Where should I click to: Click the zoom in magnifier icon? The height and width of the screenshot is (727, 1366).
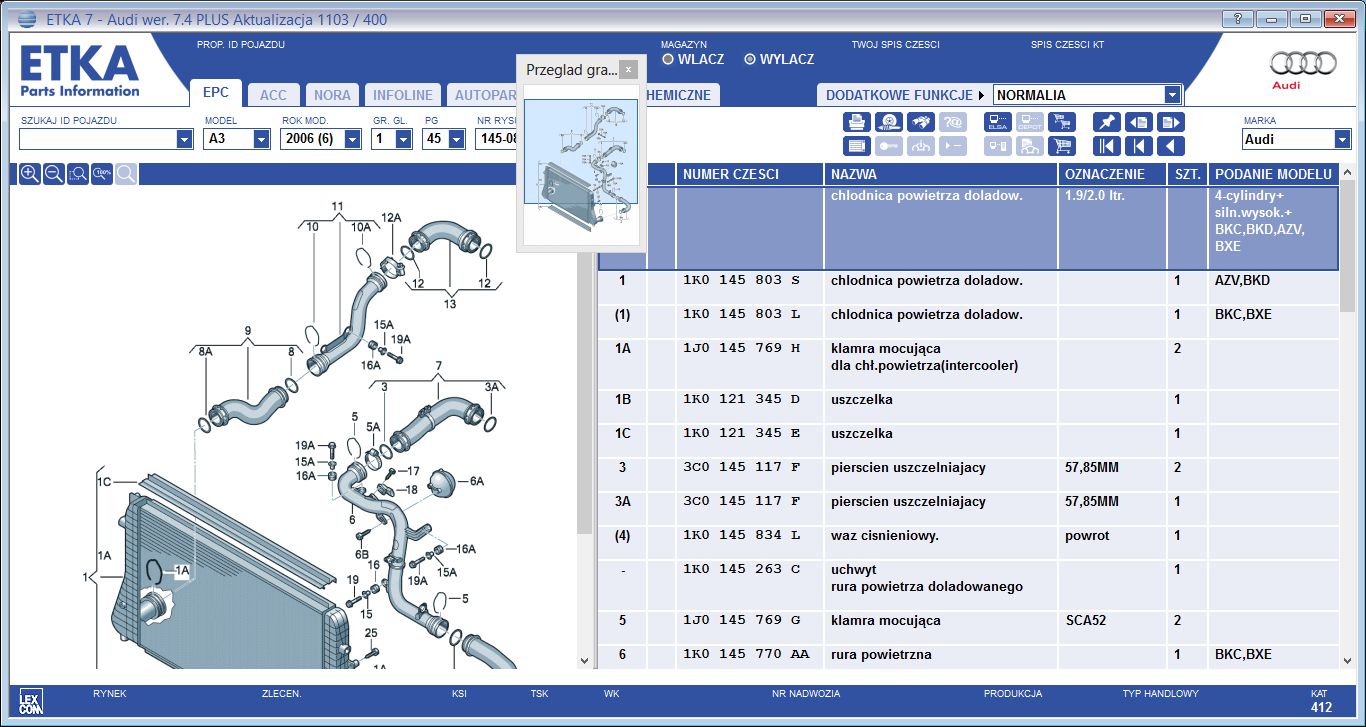(30, 174)
